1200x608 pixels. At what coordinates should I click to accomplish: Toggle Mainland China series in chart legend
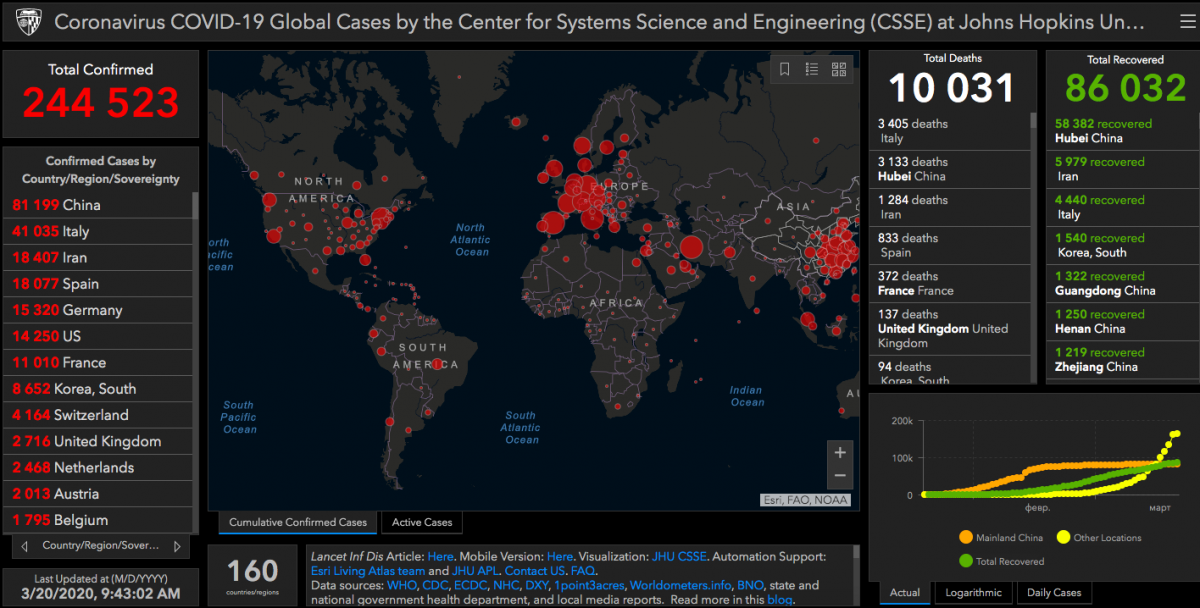point(1000,538)
